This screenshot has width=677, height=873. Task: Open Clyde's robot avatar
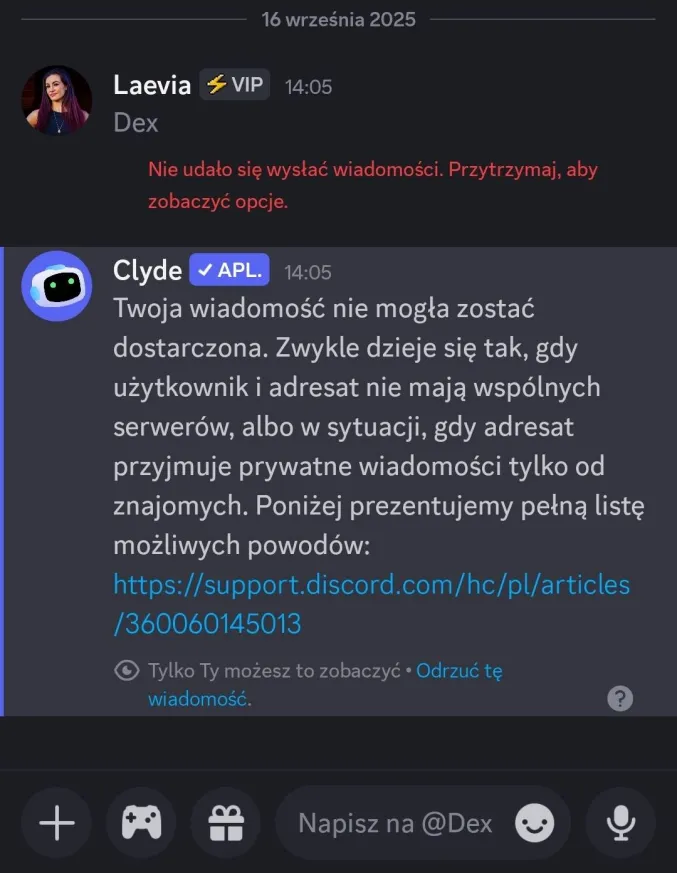[x=57, y=286]
